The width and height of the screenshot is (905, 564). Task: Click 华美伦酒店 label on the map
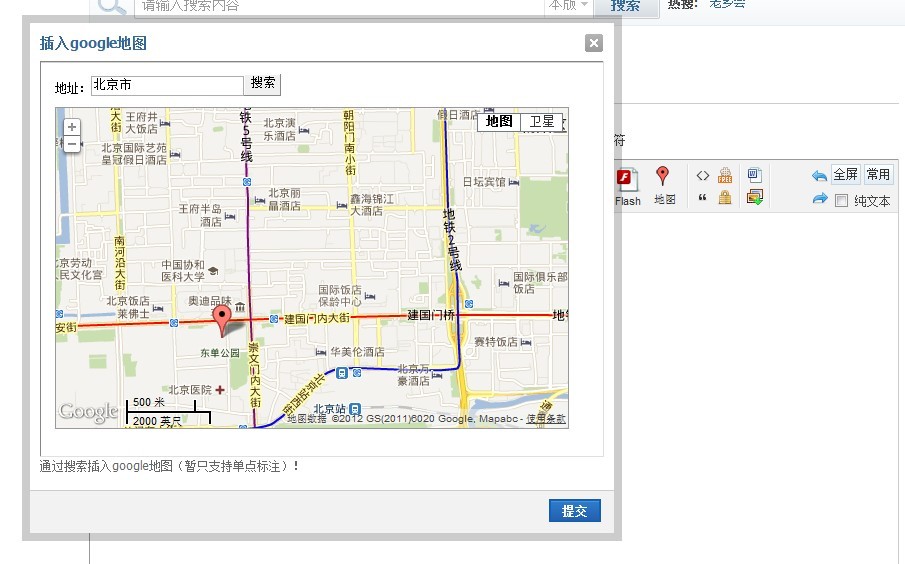click(357, 352)
